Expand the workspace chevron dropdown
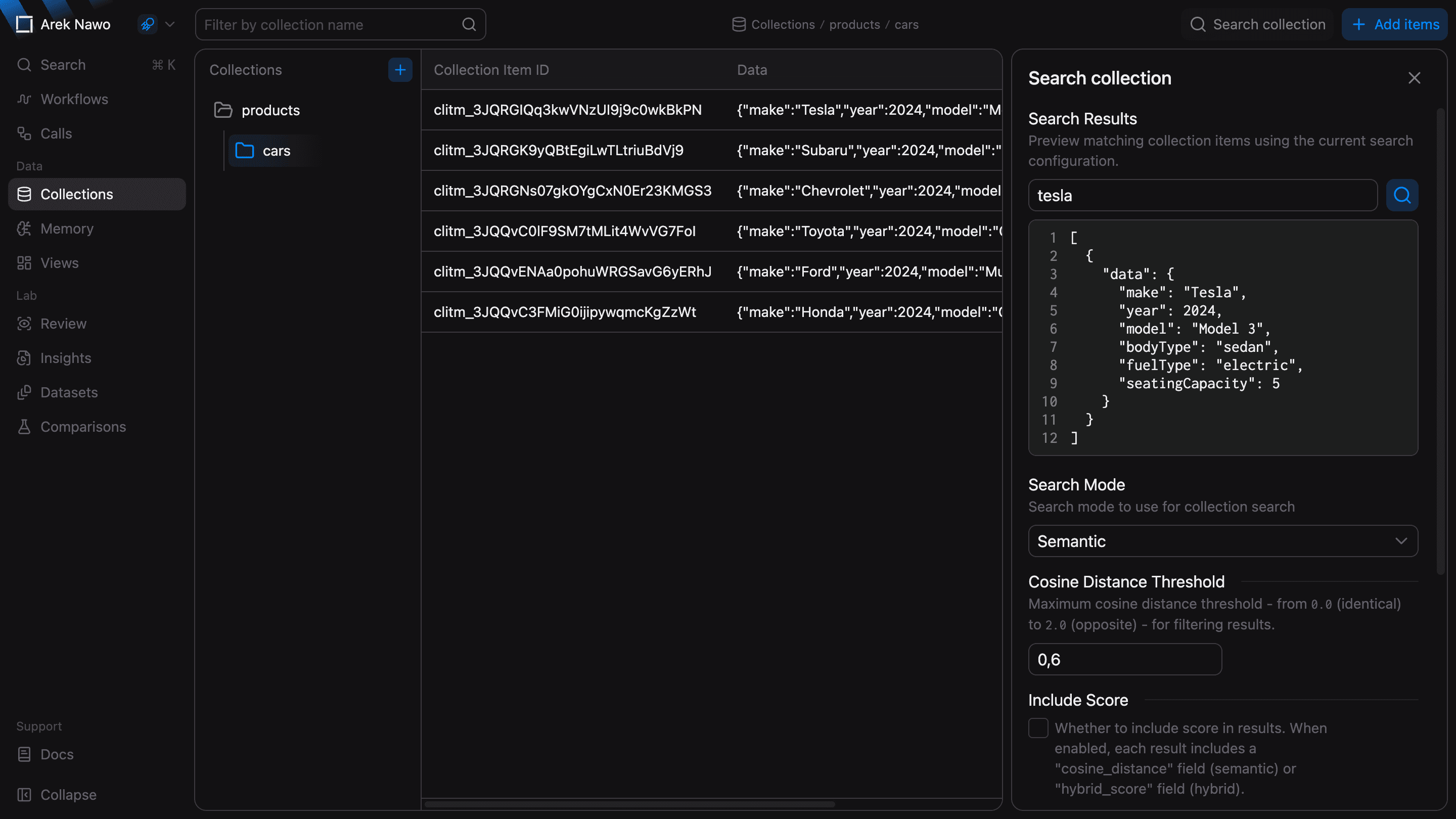The height and width of the screenshot is (819, 1456). coord(169,24)
